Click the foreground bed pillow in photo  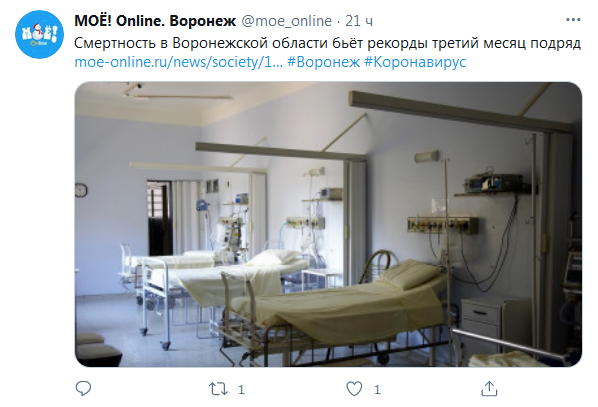[x=409, y=273]
